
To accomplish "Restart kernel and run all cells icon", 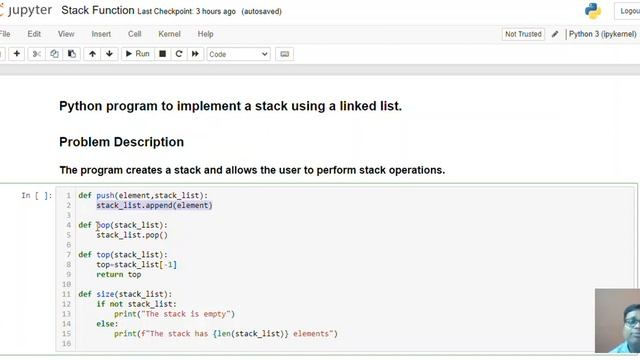I will pos(195,54).
